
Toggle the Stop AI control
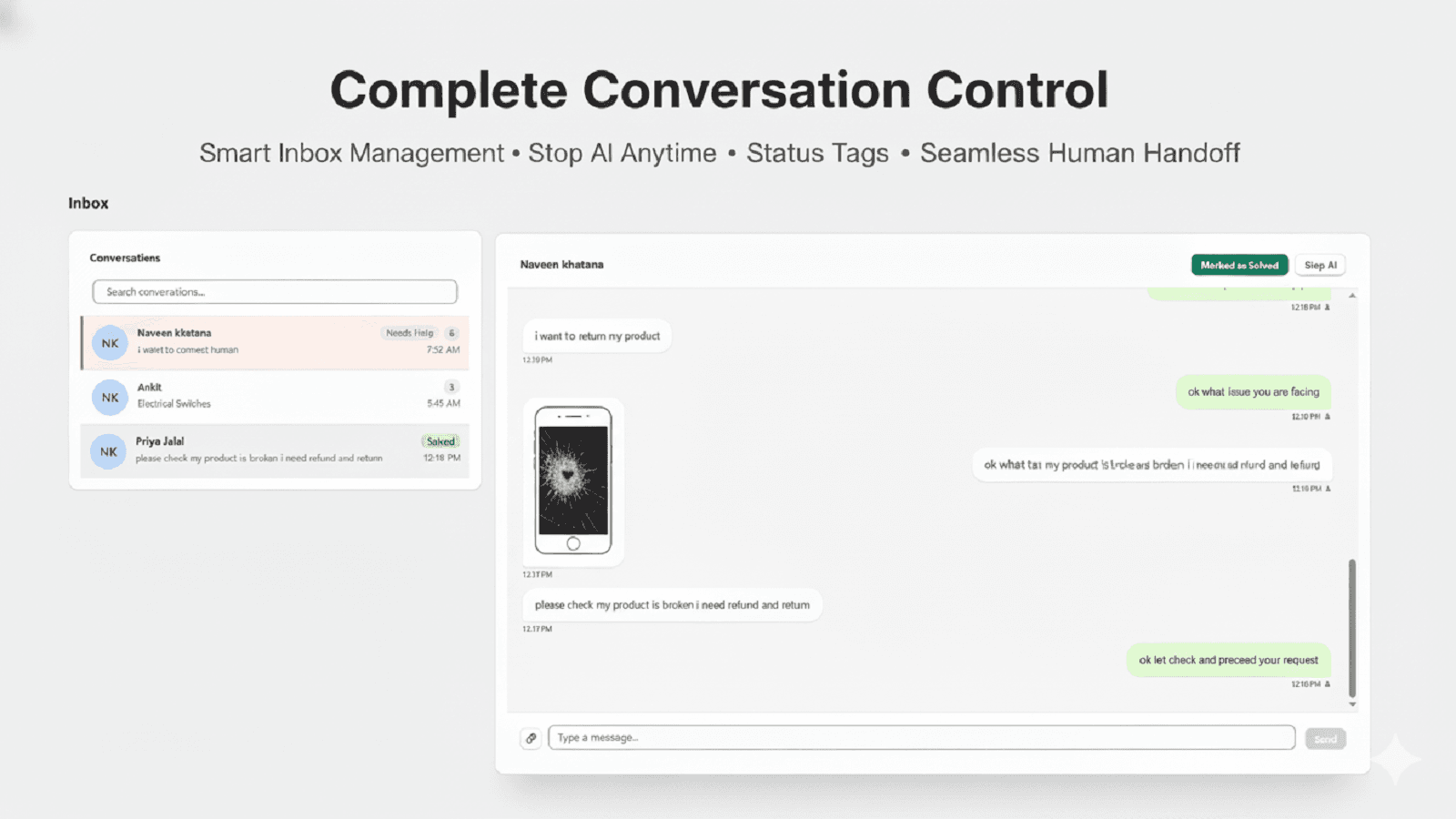1320,265
